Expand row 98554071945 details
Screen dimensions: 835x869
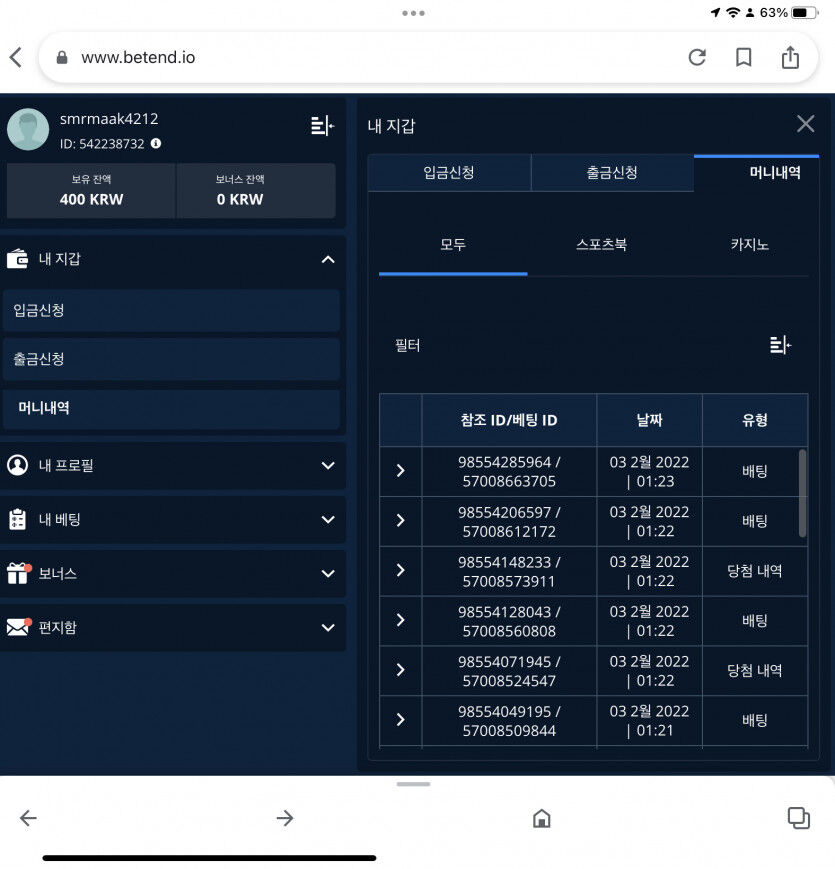(401, 670)
